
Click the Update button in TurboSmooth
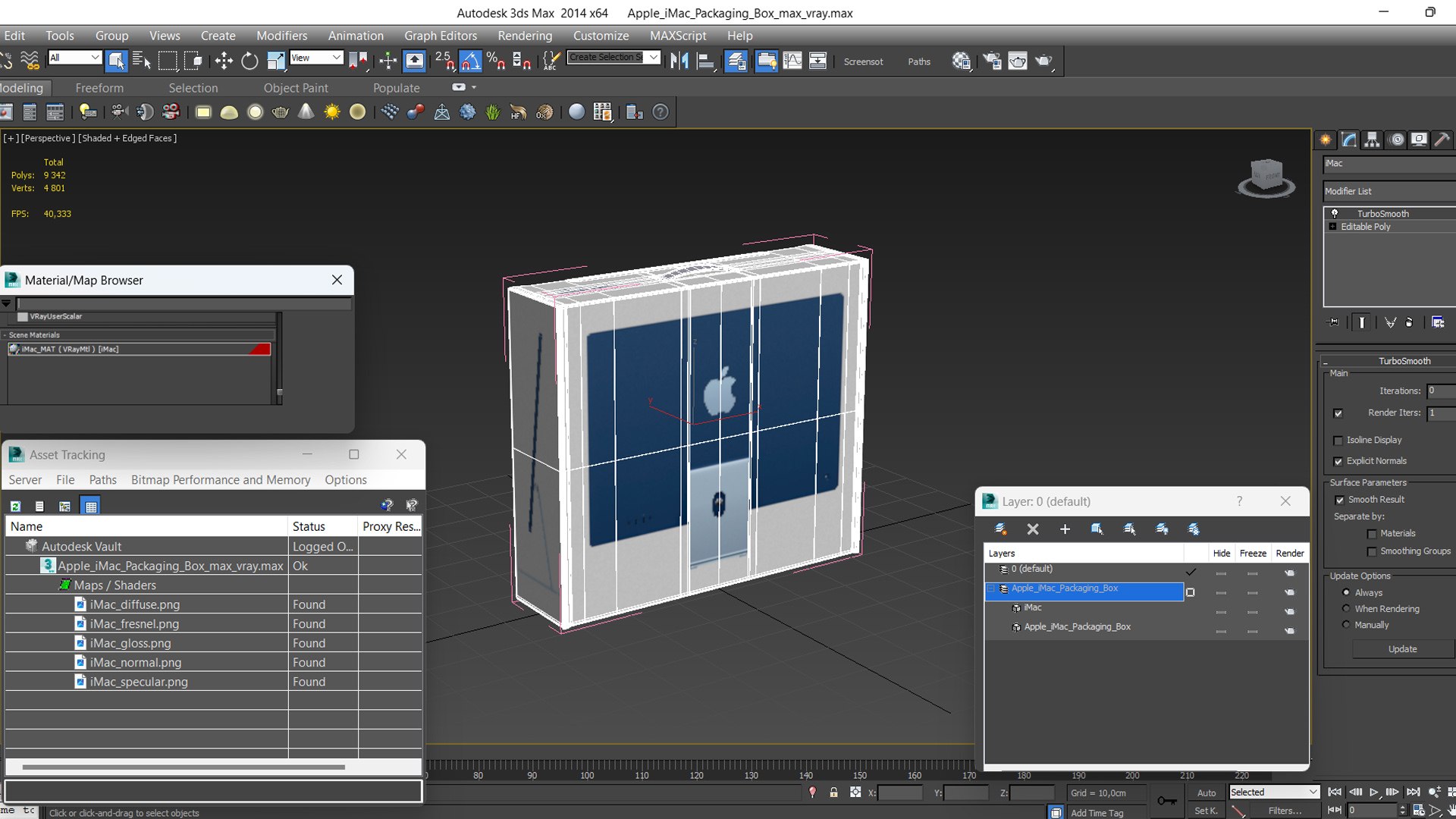tap(1401, 649)
